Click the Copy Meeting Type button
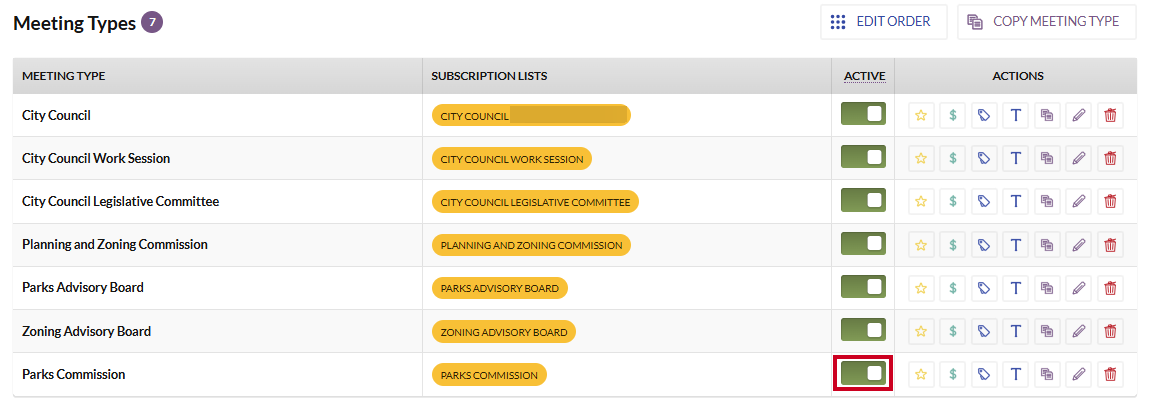The height and width of the screenshot is (419, 1150). pyautogui.click(x=1046, y=22)
